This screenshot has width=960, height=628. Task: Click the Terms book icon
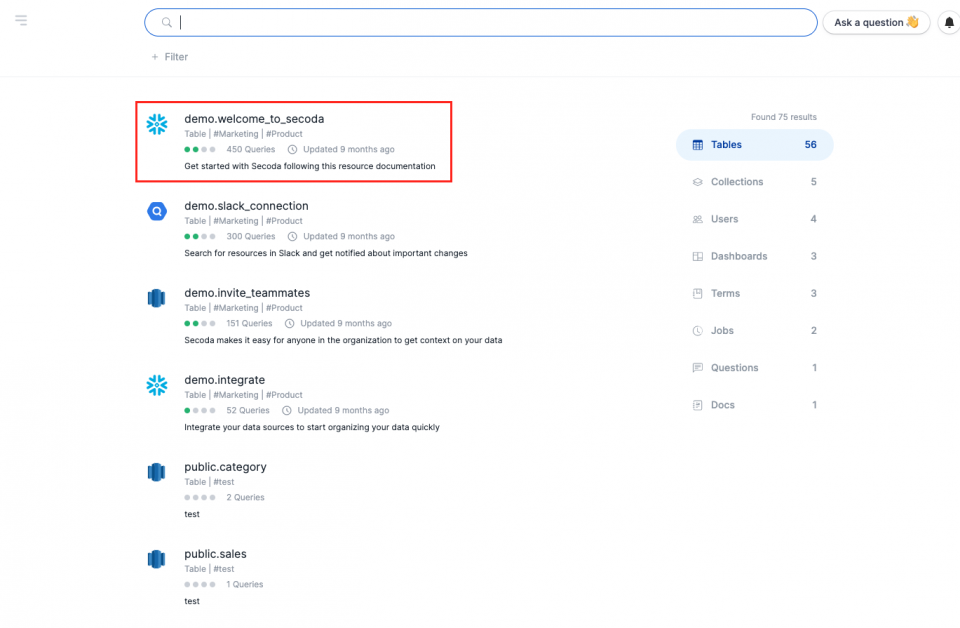tap(697, 294)
